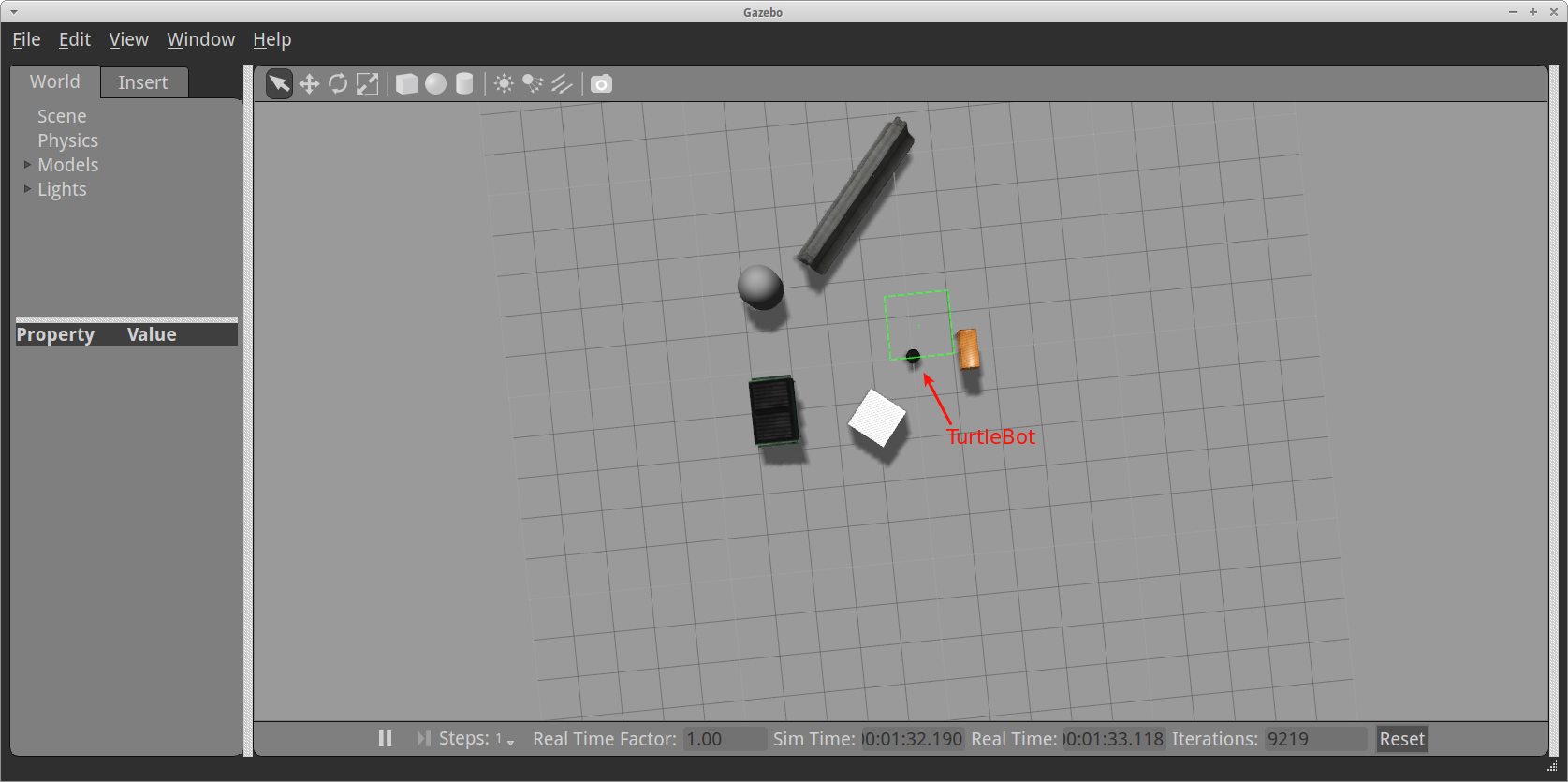
Task: Add a point light source
Action: point(504,84)
